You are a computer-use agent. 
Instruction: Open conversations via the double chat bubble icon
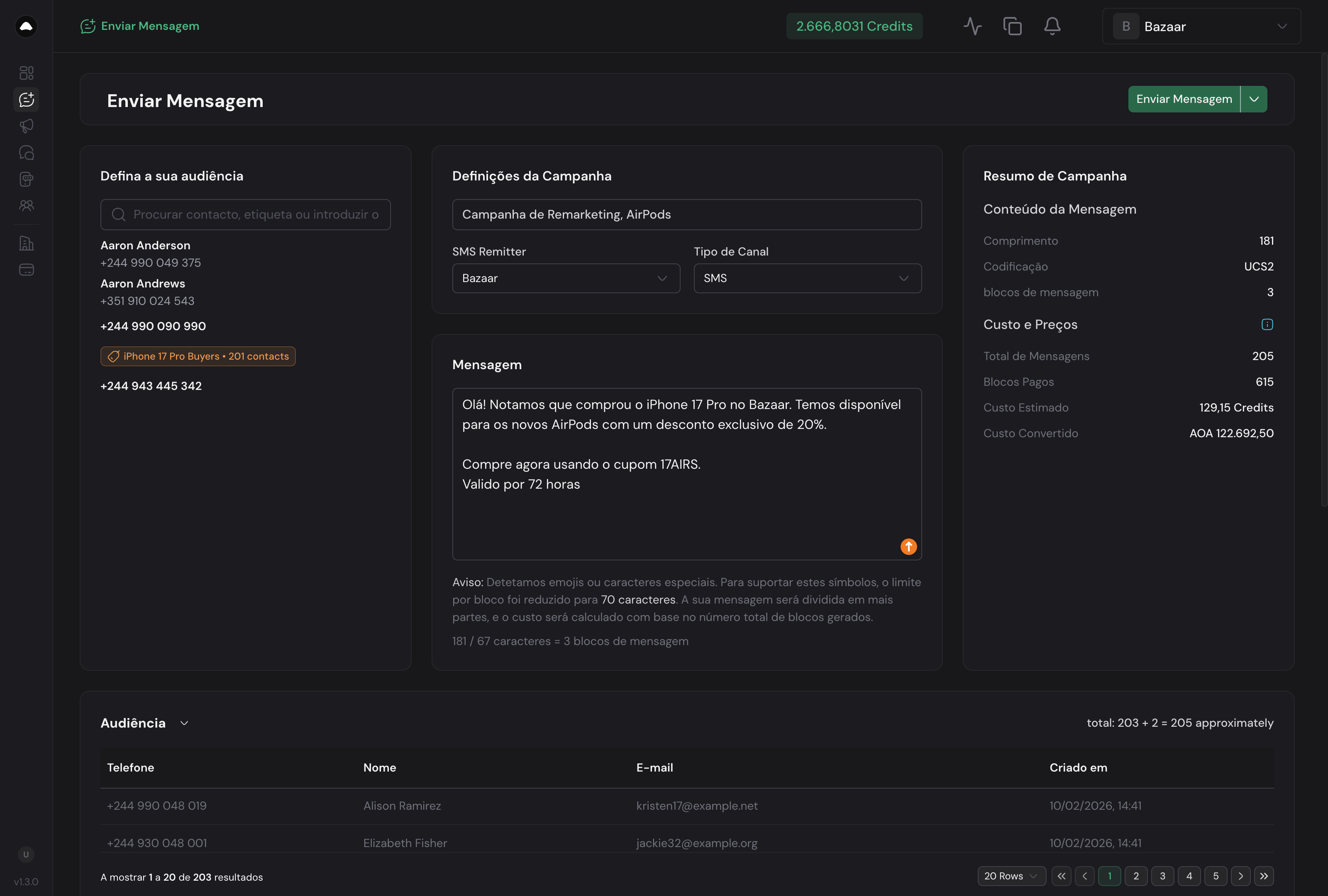coord(26,153)
